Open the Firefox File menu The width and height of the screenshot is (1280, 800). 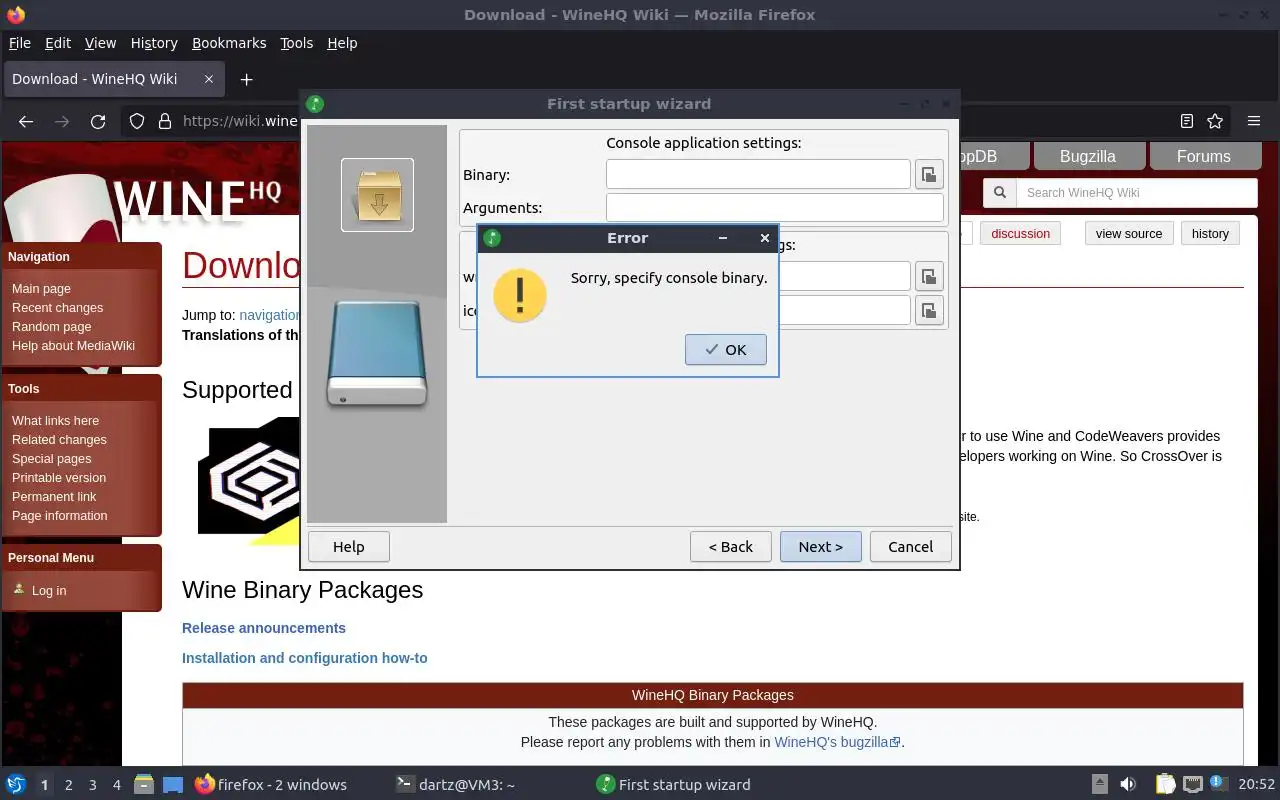[x=20, y=43]
